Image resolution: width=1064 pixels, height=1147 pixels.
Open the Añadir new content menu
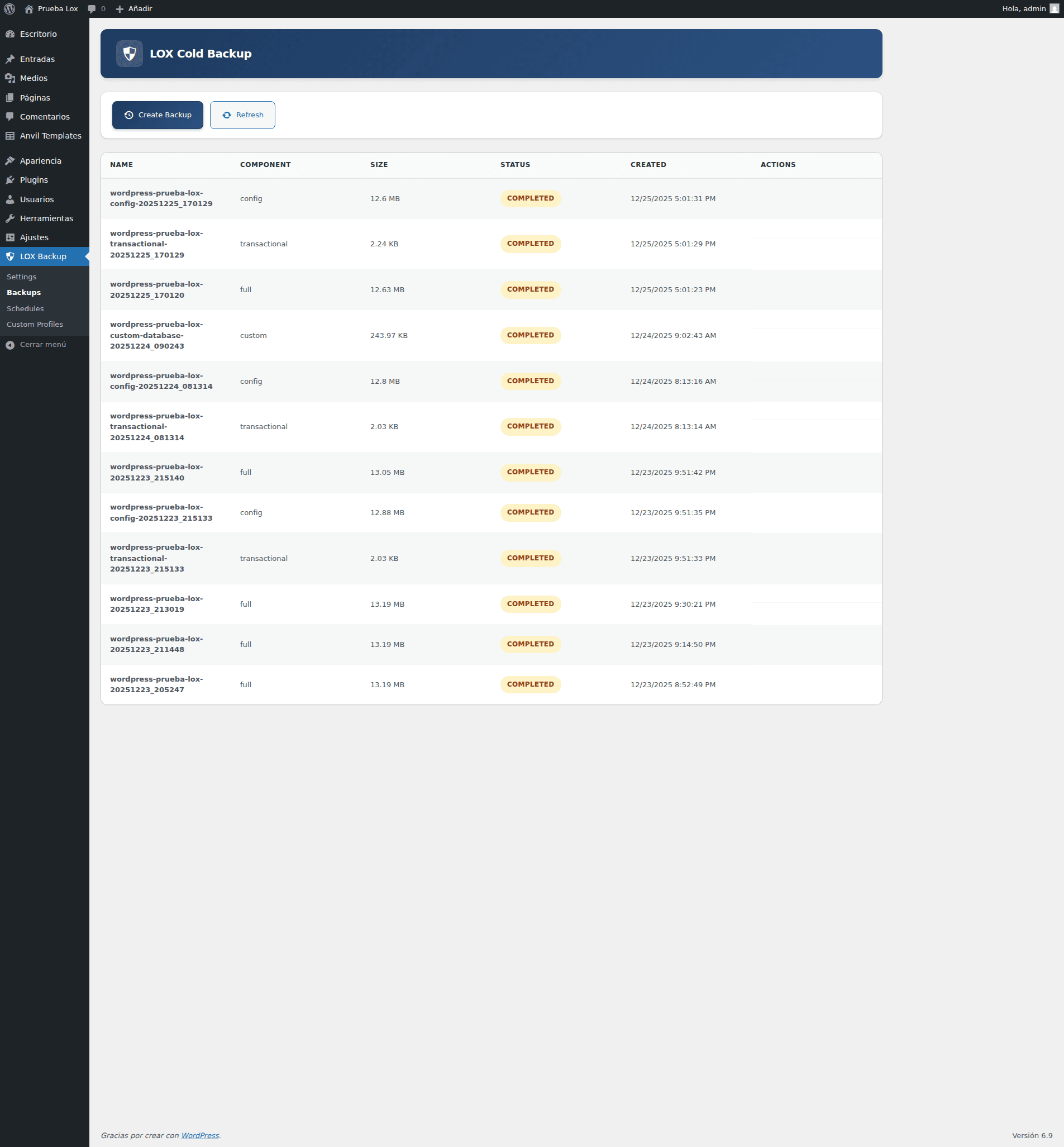tap(135, 8)
